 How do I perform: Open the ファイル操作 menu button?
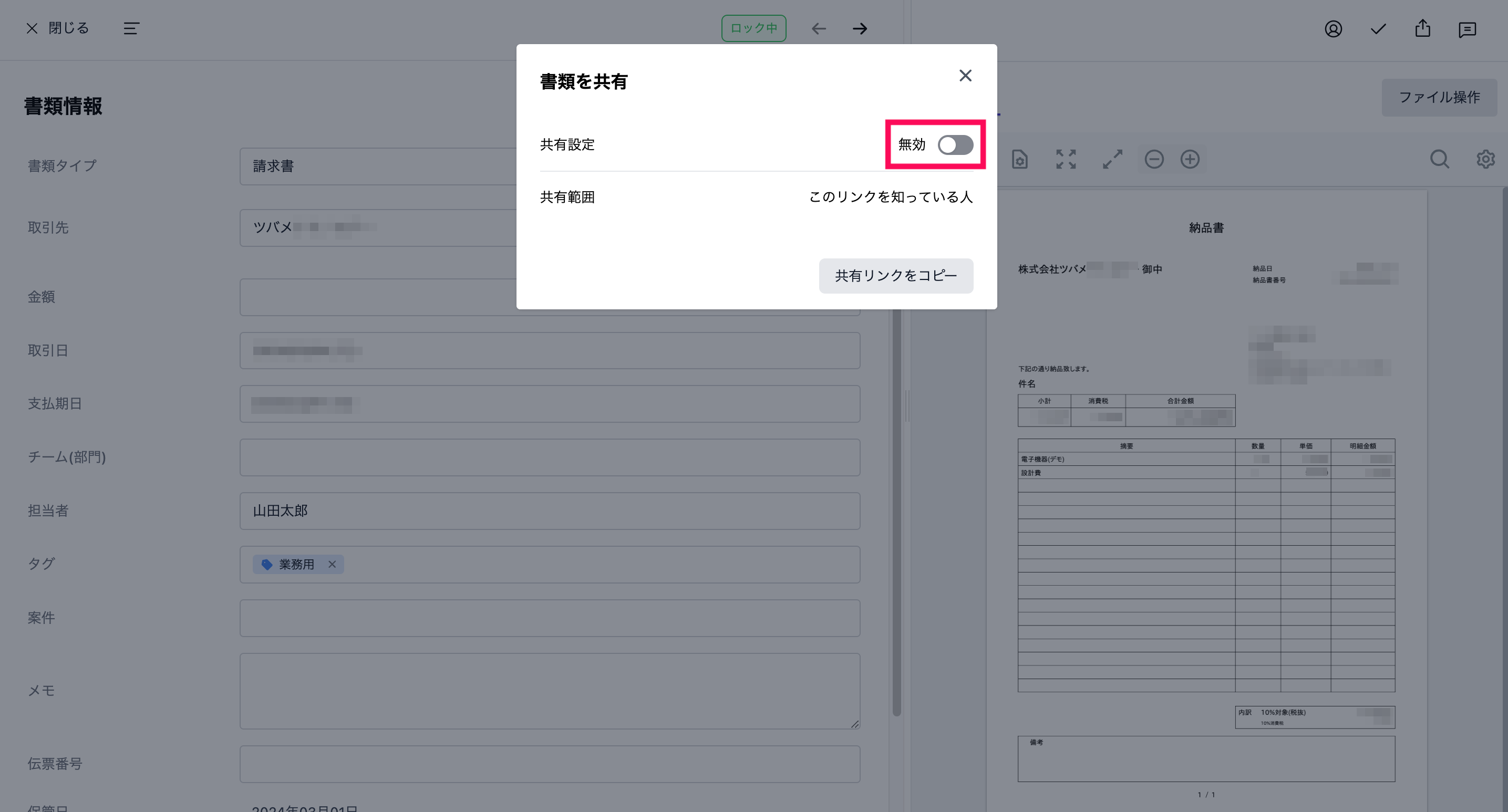[1439, 97]
